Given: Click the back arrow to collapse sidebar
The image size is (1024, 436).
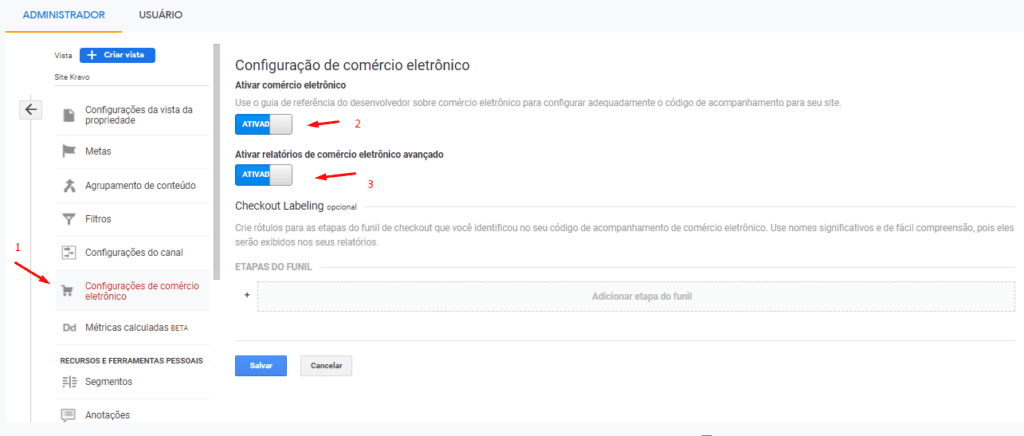Looking at the screenshot, I should click(x=32, y=109).
